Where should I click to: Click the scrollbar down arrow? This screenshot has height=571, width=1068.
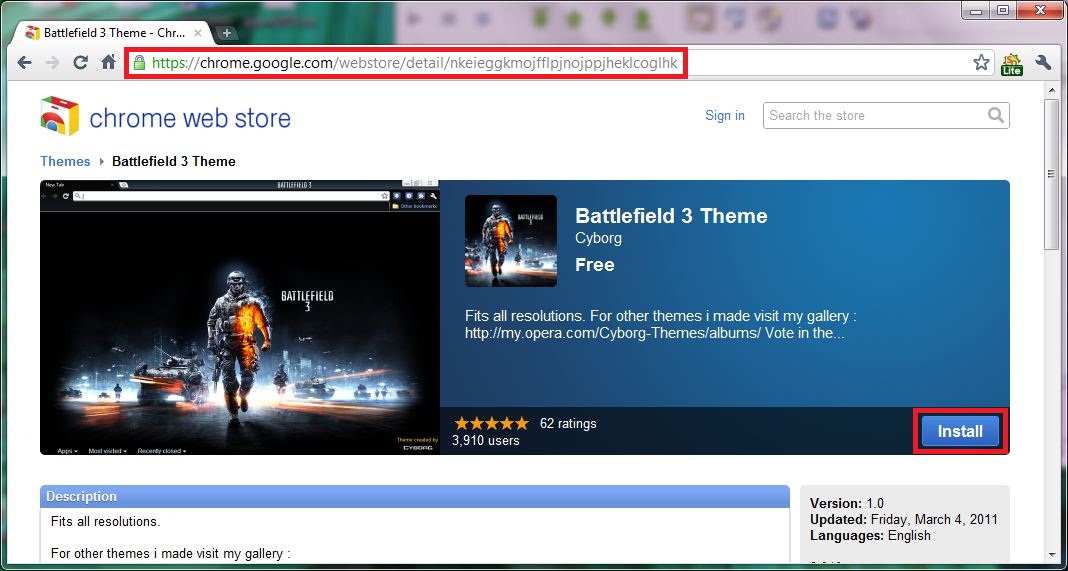[1053, 554]
